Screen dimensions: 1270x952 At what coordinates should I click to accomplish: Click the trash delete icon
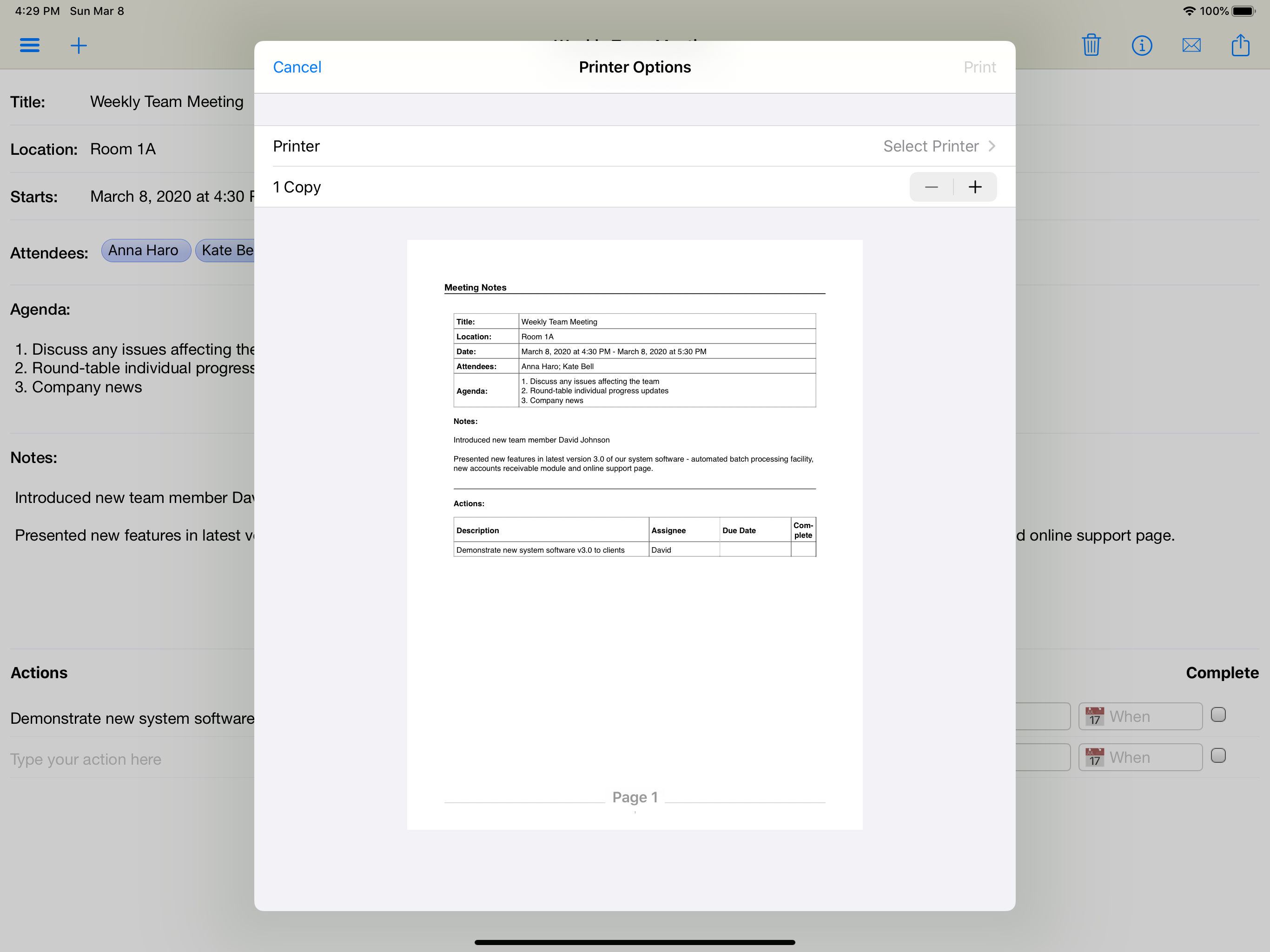coord(1091,46)
